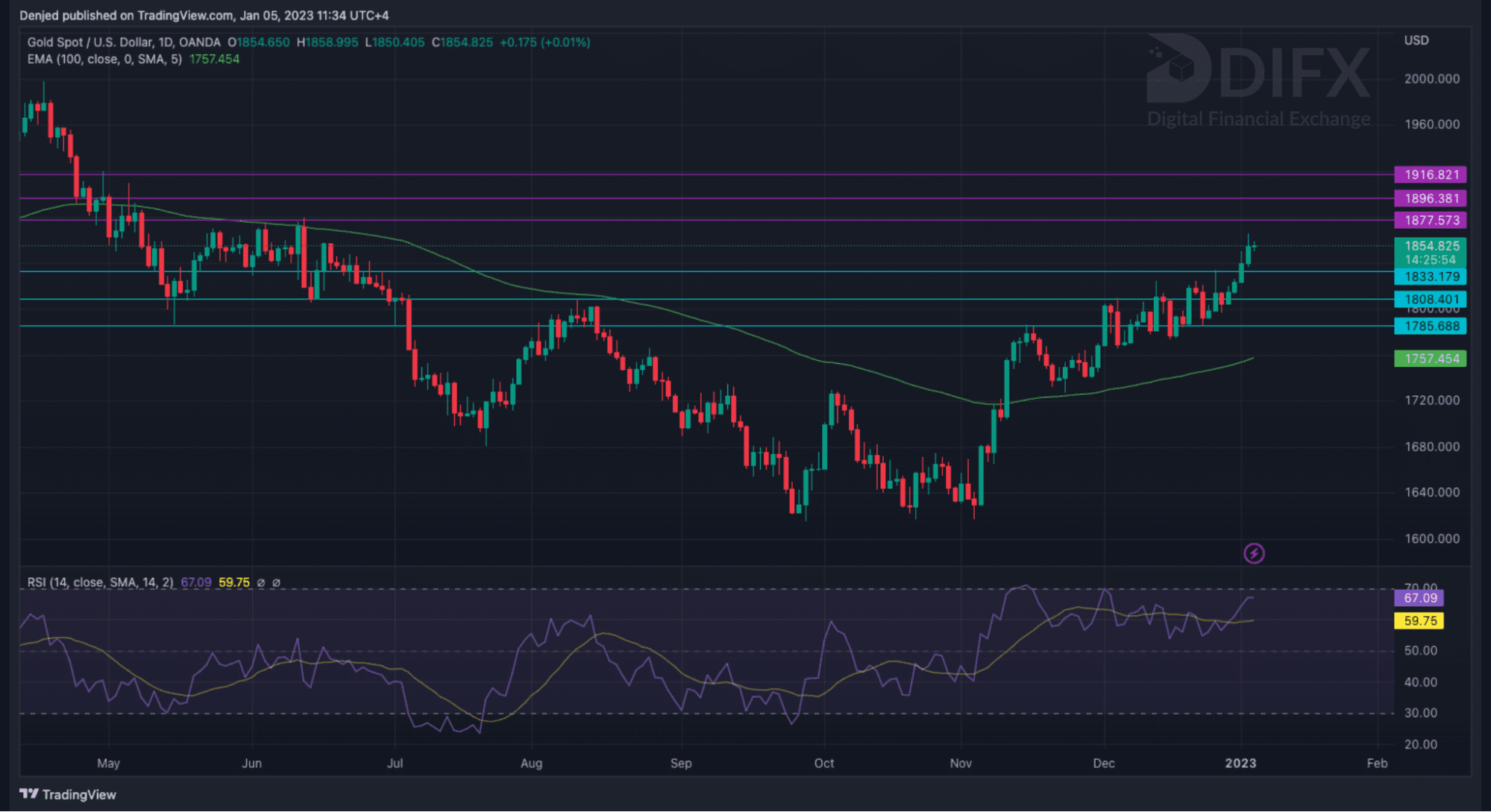Click the USD currency label on the price axis
The width and height of the screenshot is (1491, 812).
(x=1416, y=40)
